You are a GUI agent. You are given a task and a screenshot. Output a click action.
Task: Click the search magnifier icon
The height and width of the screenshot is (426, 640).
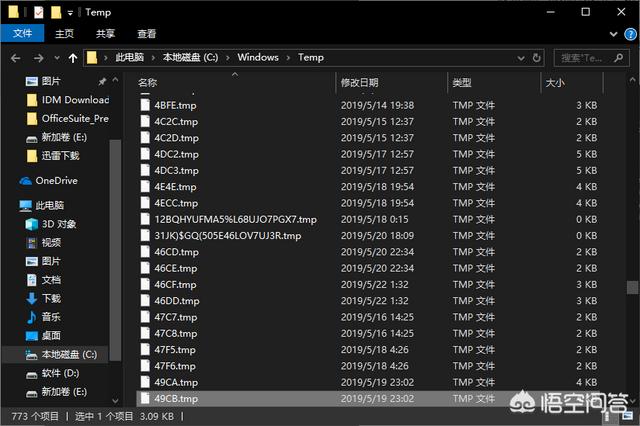(x=619, y=58)
